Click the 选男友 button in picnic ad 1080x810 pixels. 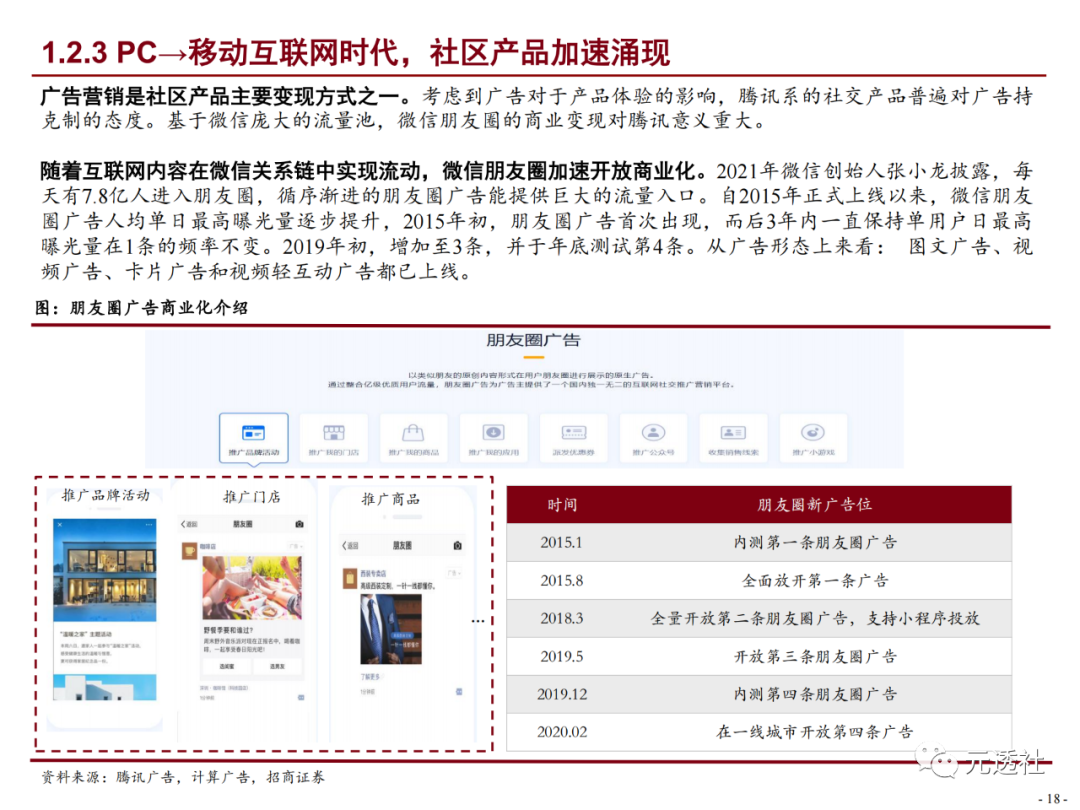277,667
